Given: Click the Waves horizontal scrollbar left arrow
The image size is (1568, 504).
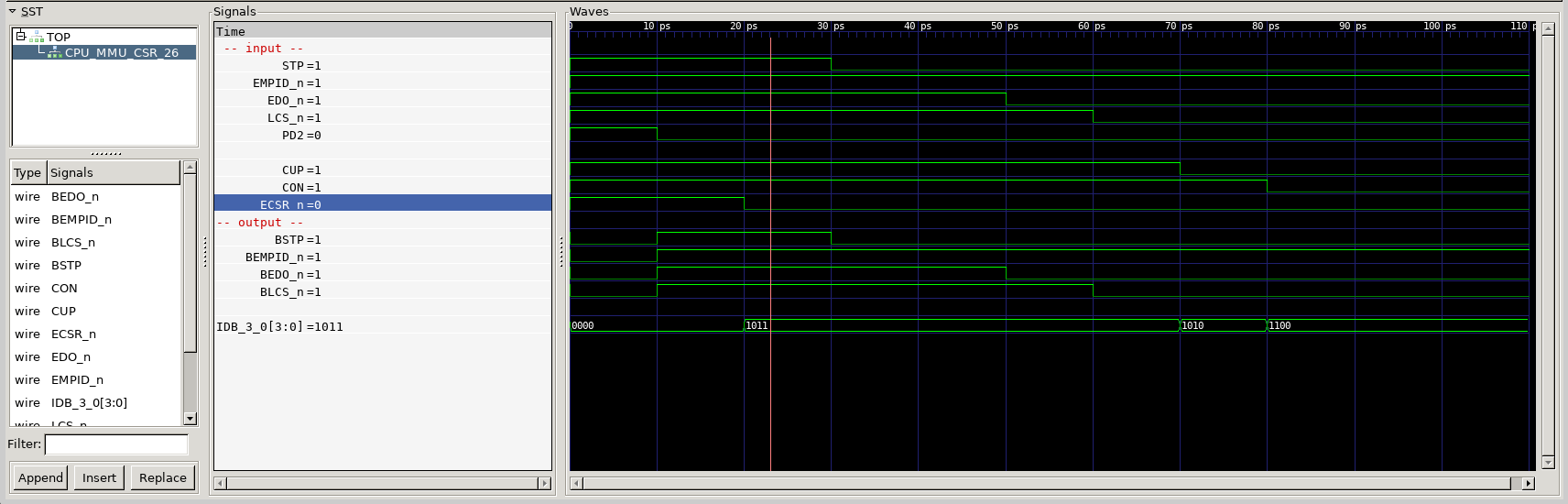Looking at the screenshot, I should click(575, 483).
